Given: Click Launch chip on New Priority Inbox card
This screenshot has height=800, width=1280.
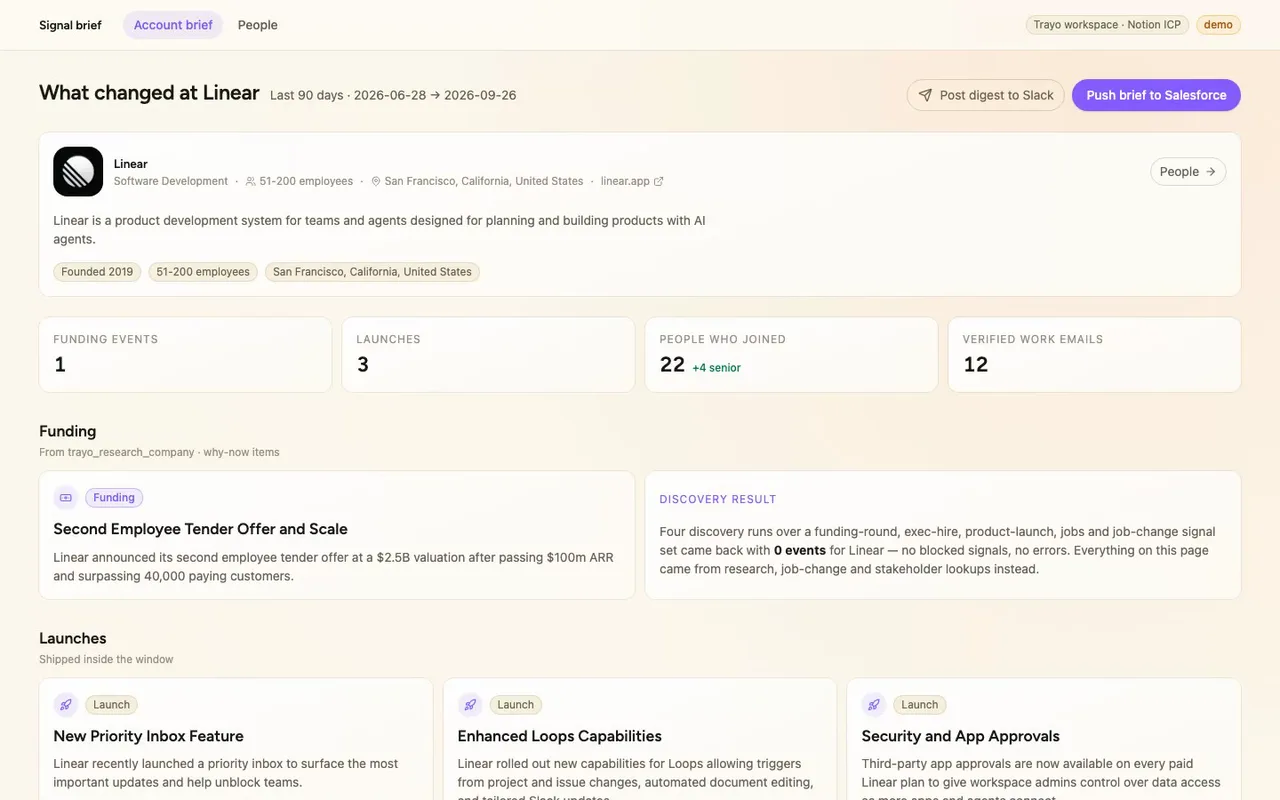Looking at the screenshot, I should coord(111,705).
